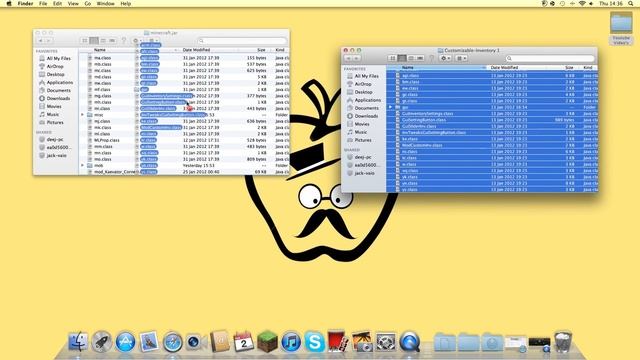Open the Window menu
640x360 pixels.
pyautogui.click(x=105, y=3)
